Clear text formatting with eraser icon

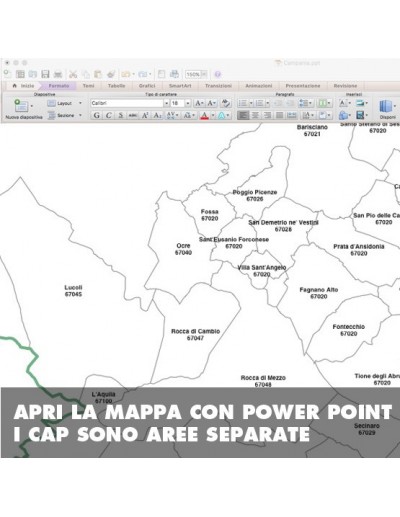point(226,103)
